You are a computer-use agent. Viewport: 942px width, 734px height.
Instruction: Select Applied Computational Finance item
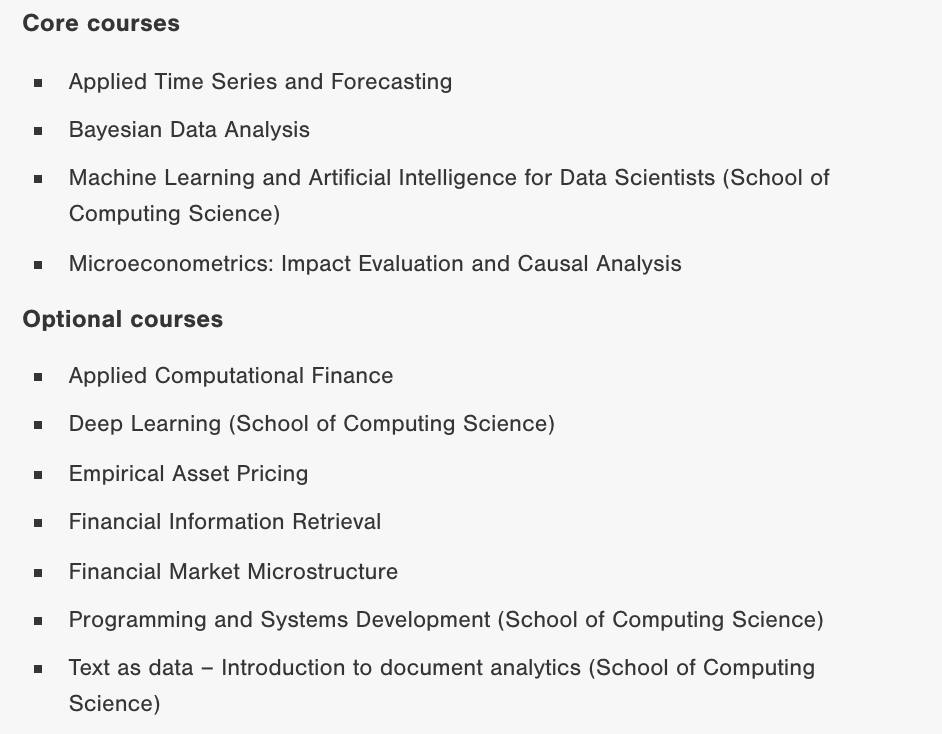click(x=231, y=376)
